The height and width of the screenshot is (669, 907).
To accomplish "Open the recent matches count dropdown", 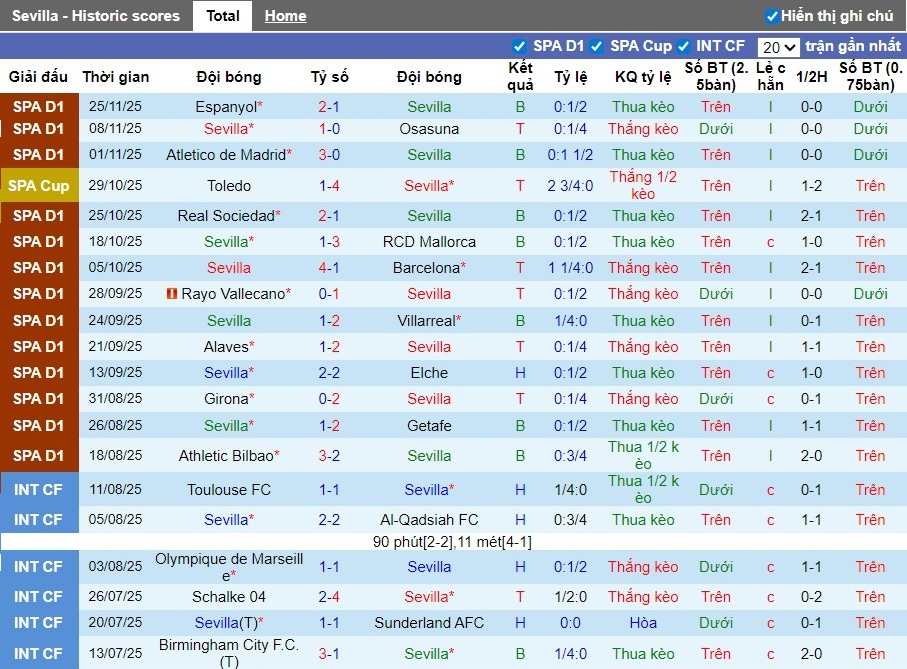I will click(x=777, y=47).
